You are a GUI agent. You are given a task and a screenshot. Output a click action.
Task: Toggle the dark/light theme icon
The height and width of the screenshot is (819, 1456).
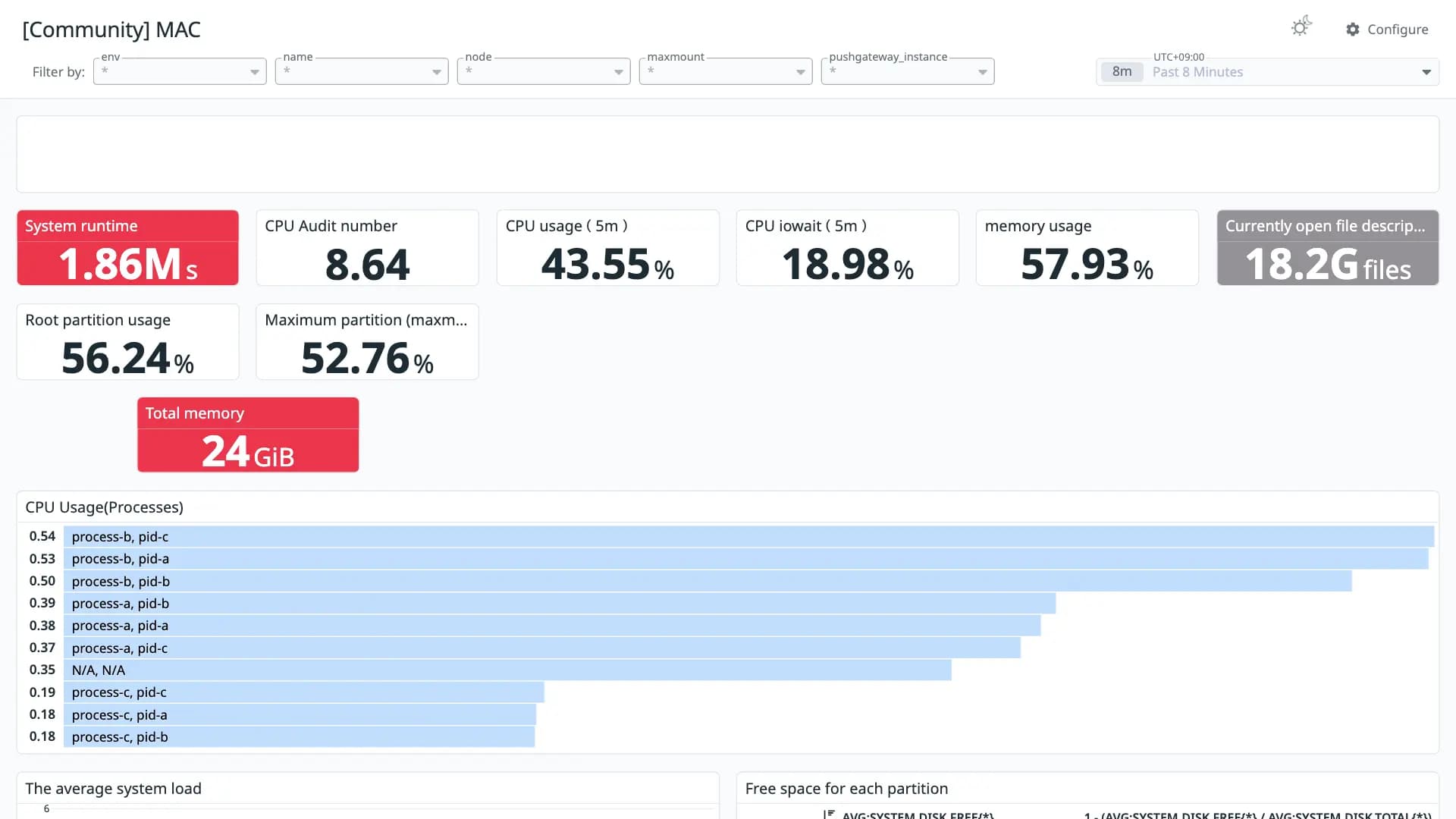click(1301, 27)
